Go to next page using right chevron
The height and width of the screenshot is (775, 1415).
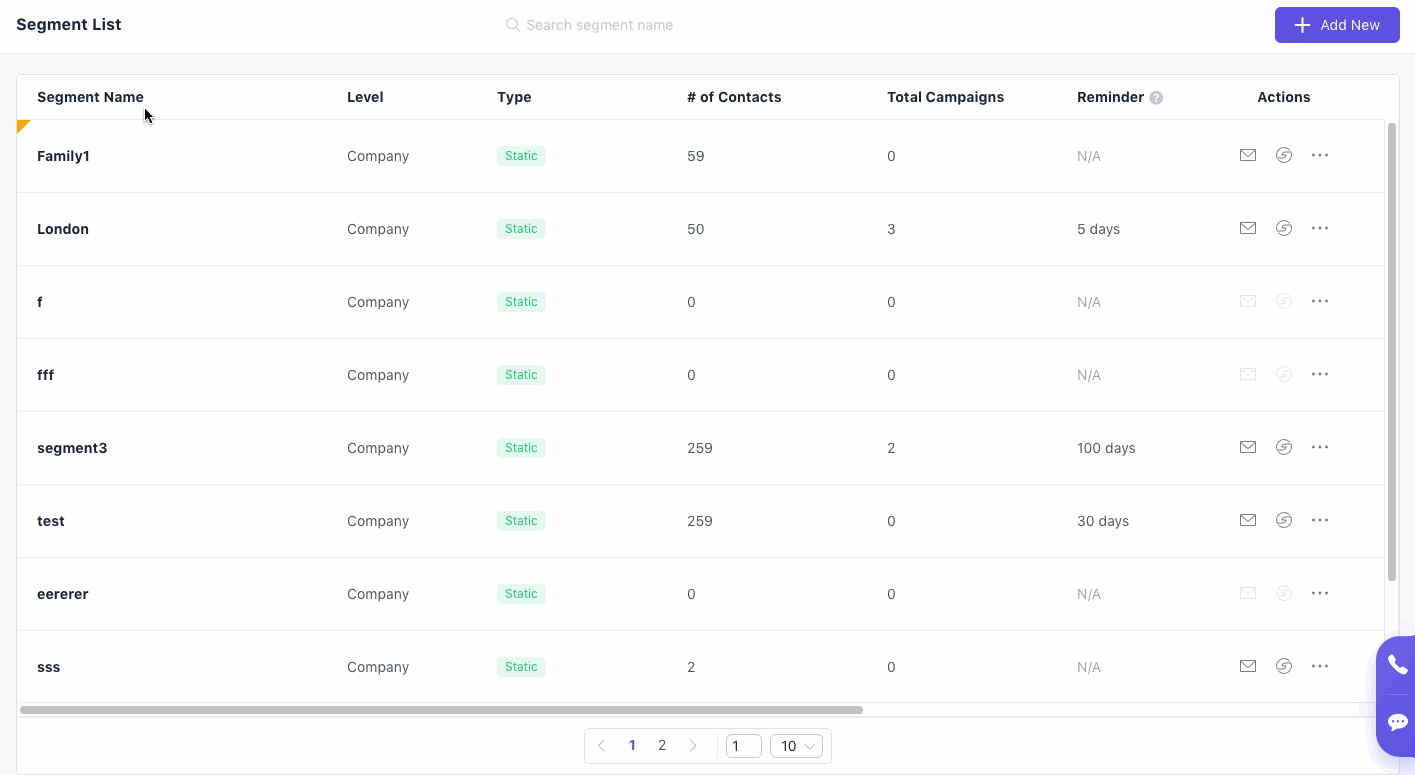click(x=693, y=746)
